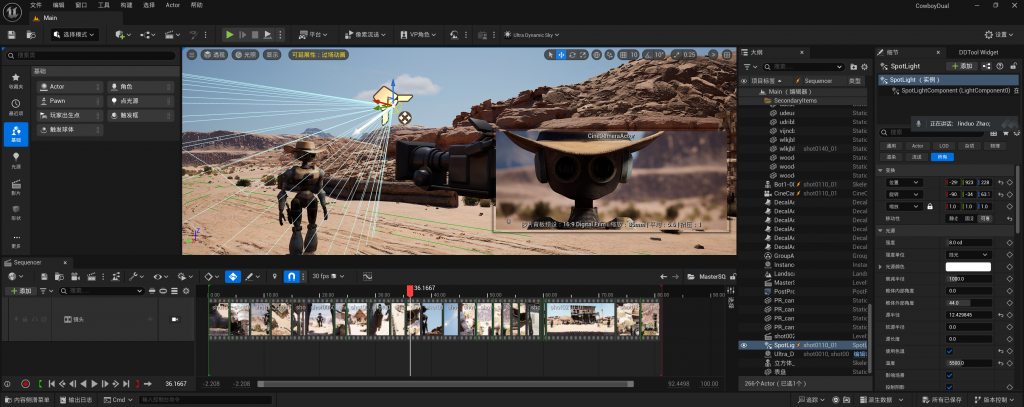Open the curve editor icon in Sequencer
The height and width of the screenshot is (407, 1024).
367,276
